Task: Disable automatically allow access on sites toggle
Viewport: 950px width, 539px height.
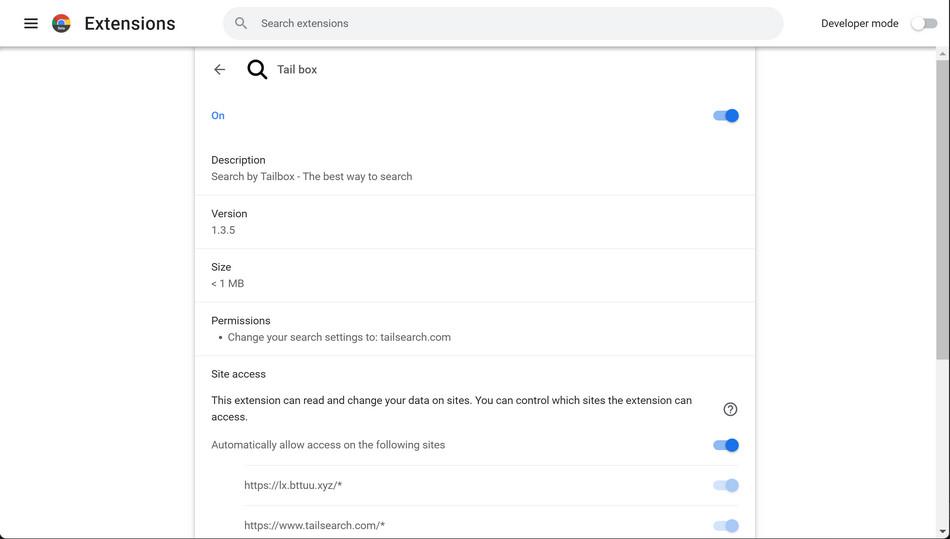Action: 725,445
